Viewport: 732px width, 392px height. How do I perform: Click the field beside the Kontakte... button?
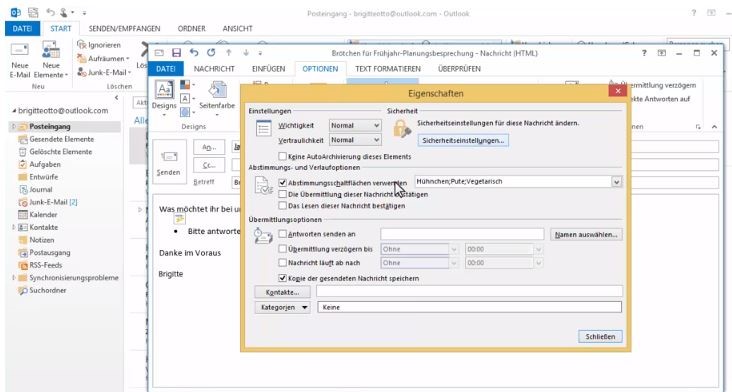tap(469, 291)
